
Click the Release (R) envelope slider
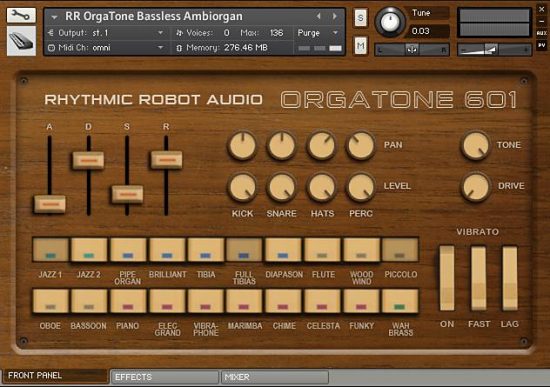[x=166, y=160]
